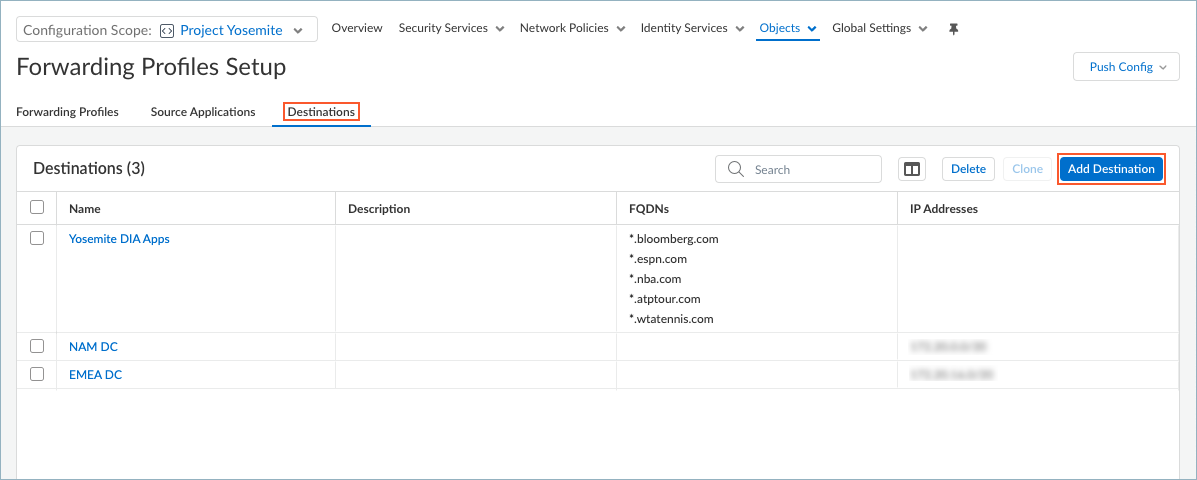The width and height of the screenshot is (1197, 480).
Task: Go to the Overview menu item
Action: point(357,29)
